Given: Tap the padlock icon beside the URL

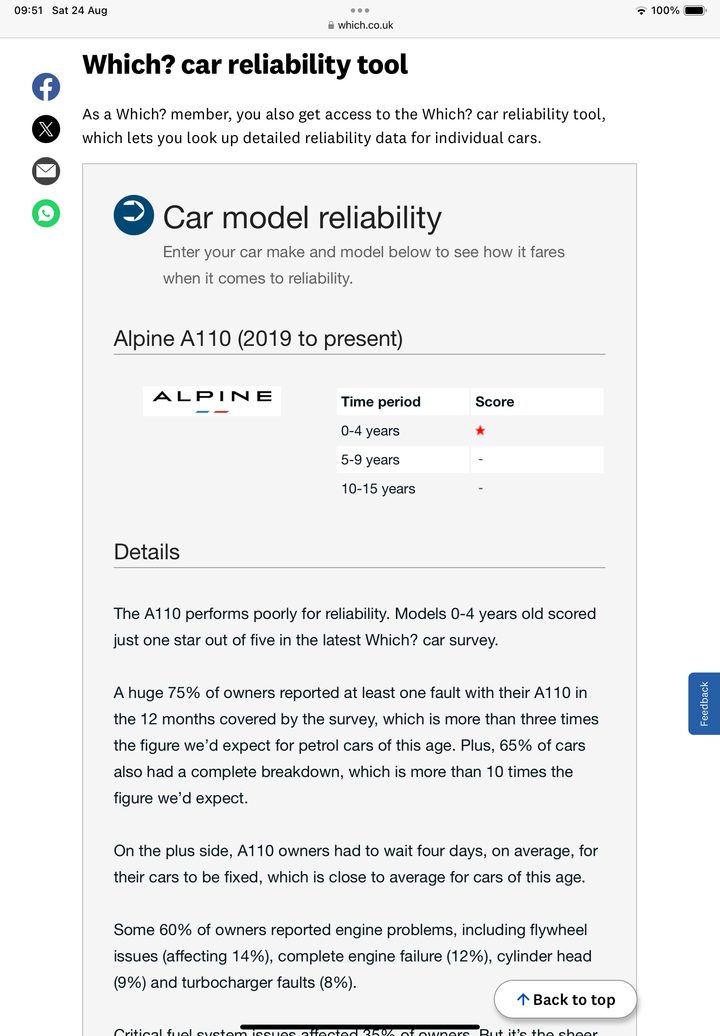Looking at the screenshot, I should tap(330, 26).
